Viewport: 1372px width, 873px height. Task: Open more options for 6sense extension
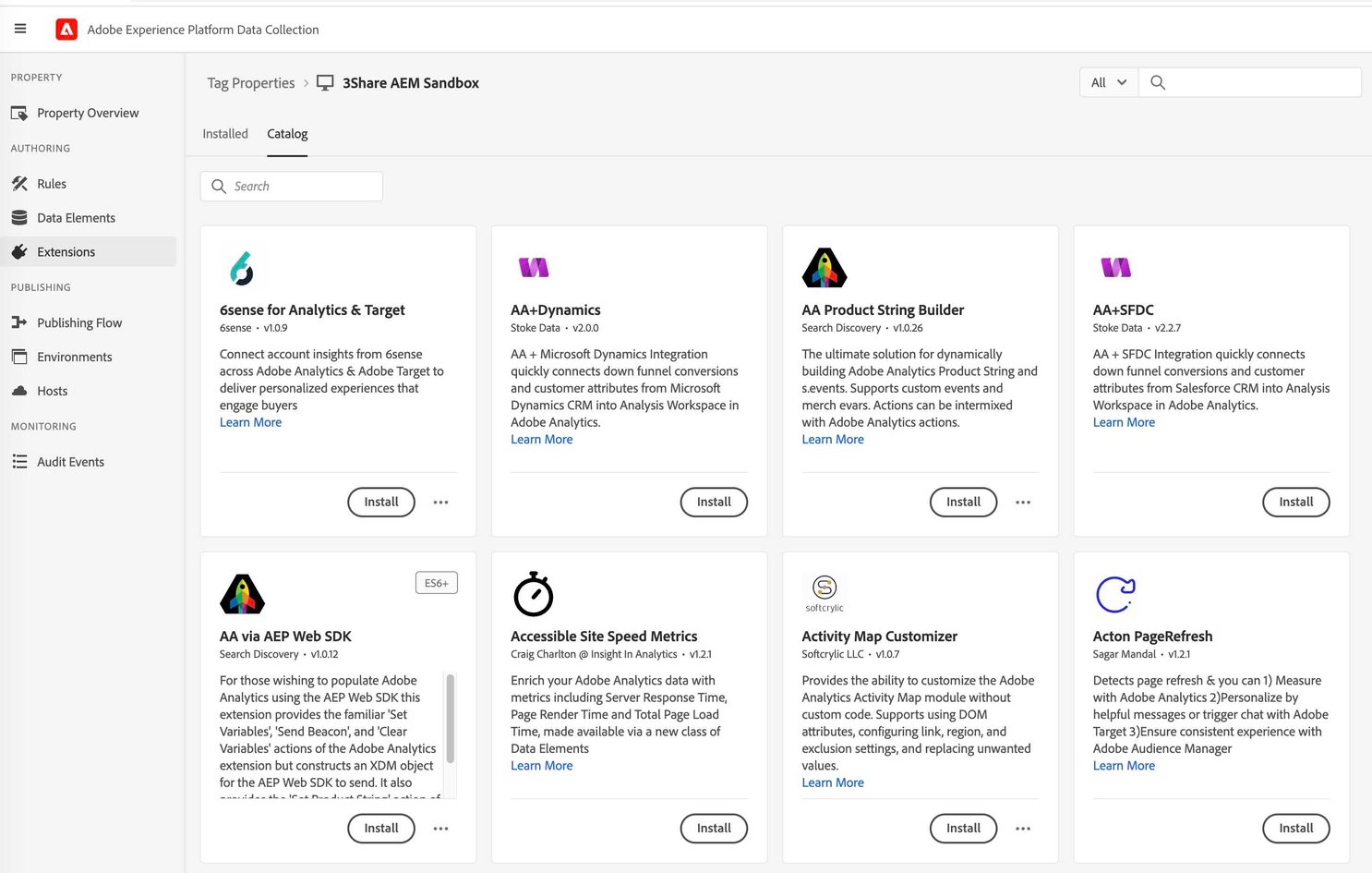pyautogui.click(x=440, y=502)
